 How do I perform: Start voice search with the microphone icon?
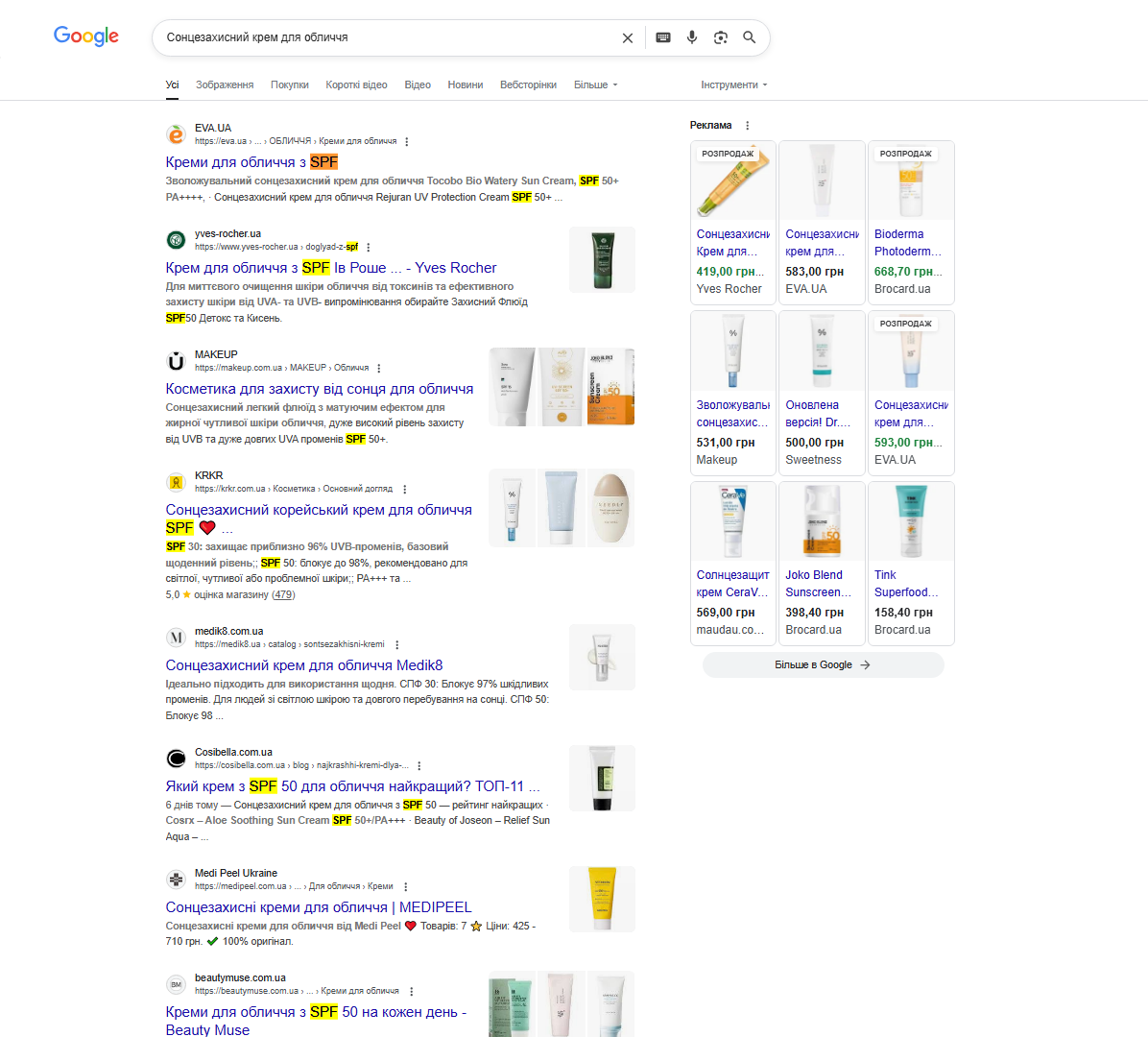click(692, 37)
